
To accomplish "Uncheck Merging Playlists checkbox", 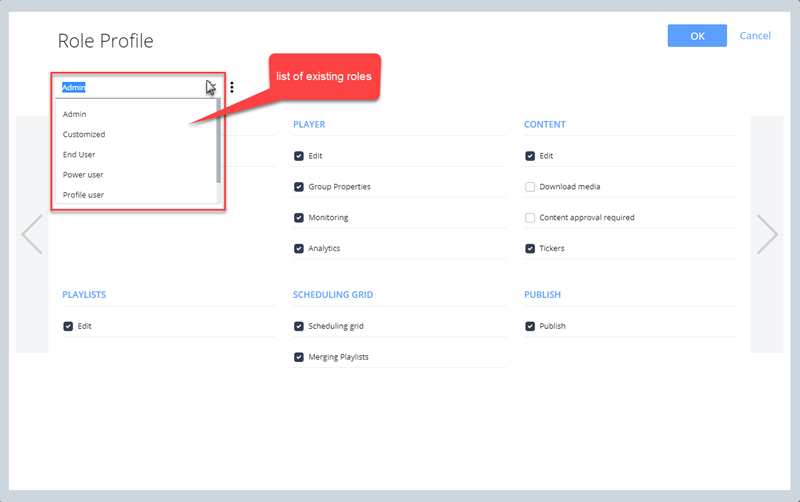I will point(299,357).
